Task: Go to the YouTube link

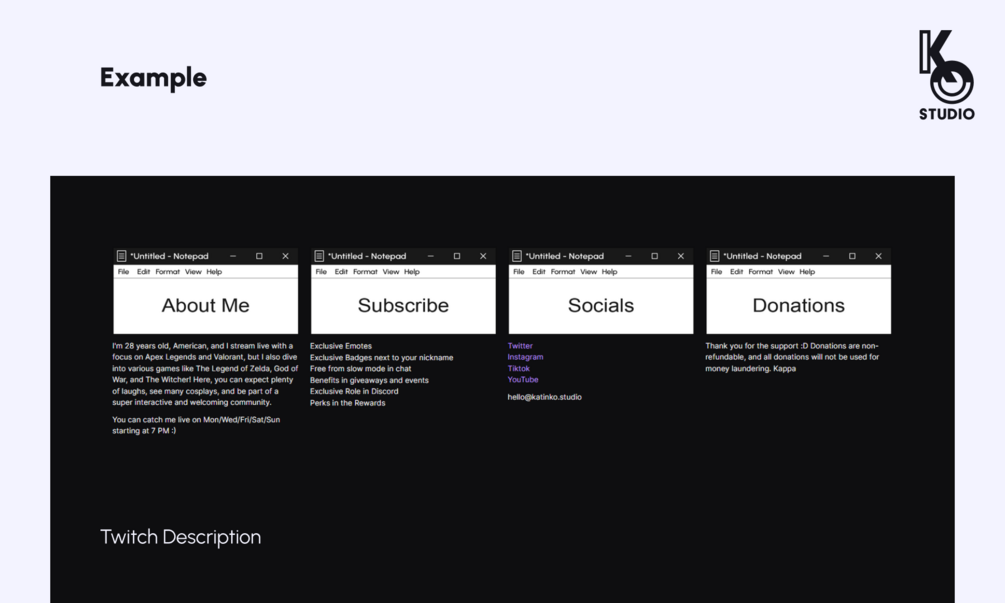Action: click(x=523, y=380)
